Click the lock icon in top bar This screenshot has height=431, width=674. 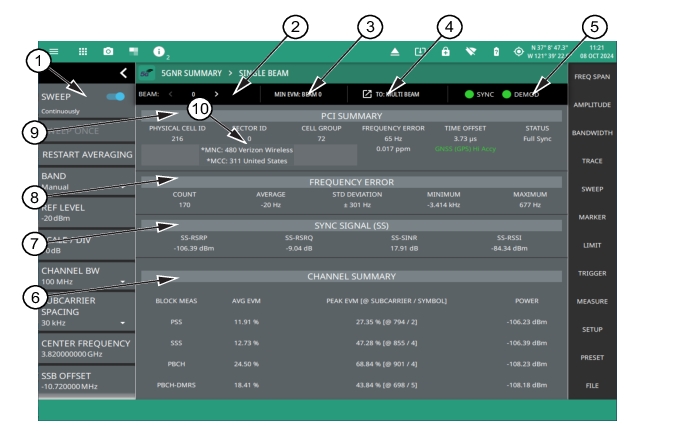tap(445, 50)
